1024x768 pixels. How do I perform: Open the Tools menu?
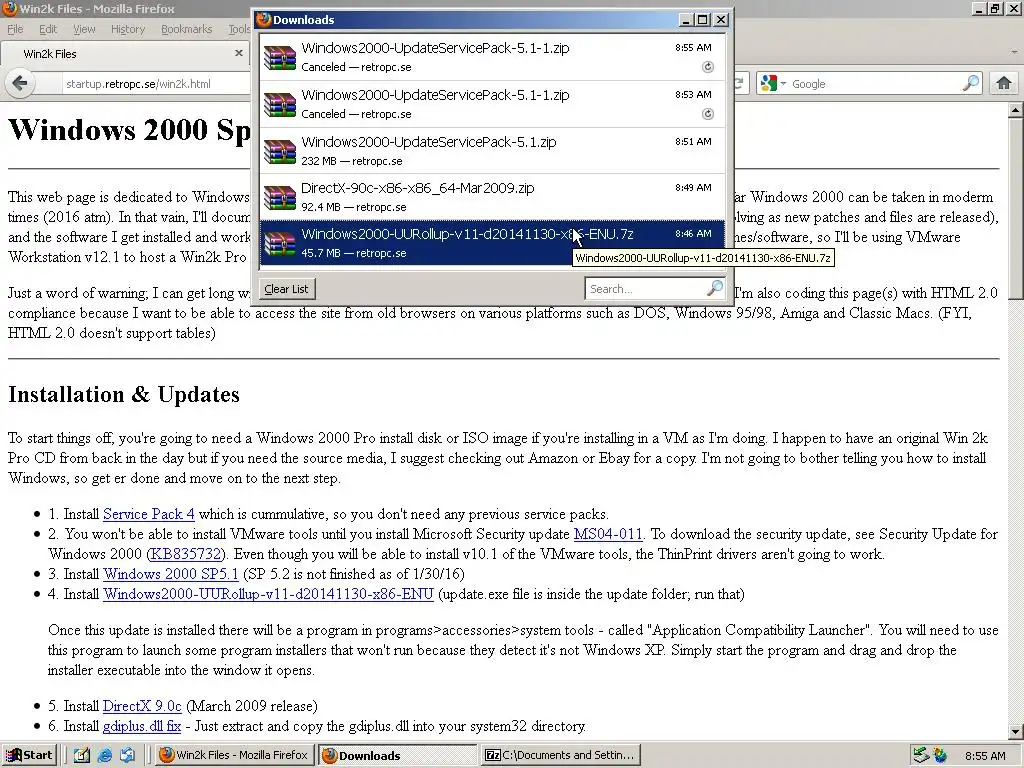tap(239, 29)
